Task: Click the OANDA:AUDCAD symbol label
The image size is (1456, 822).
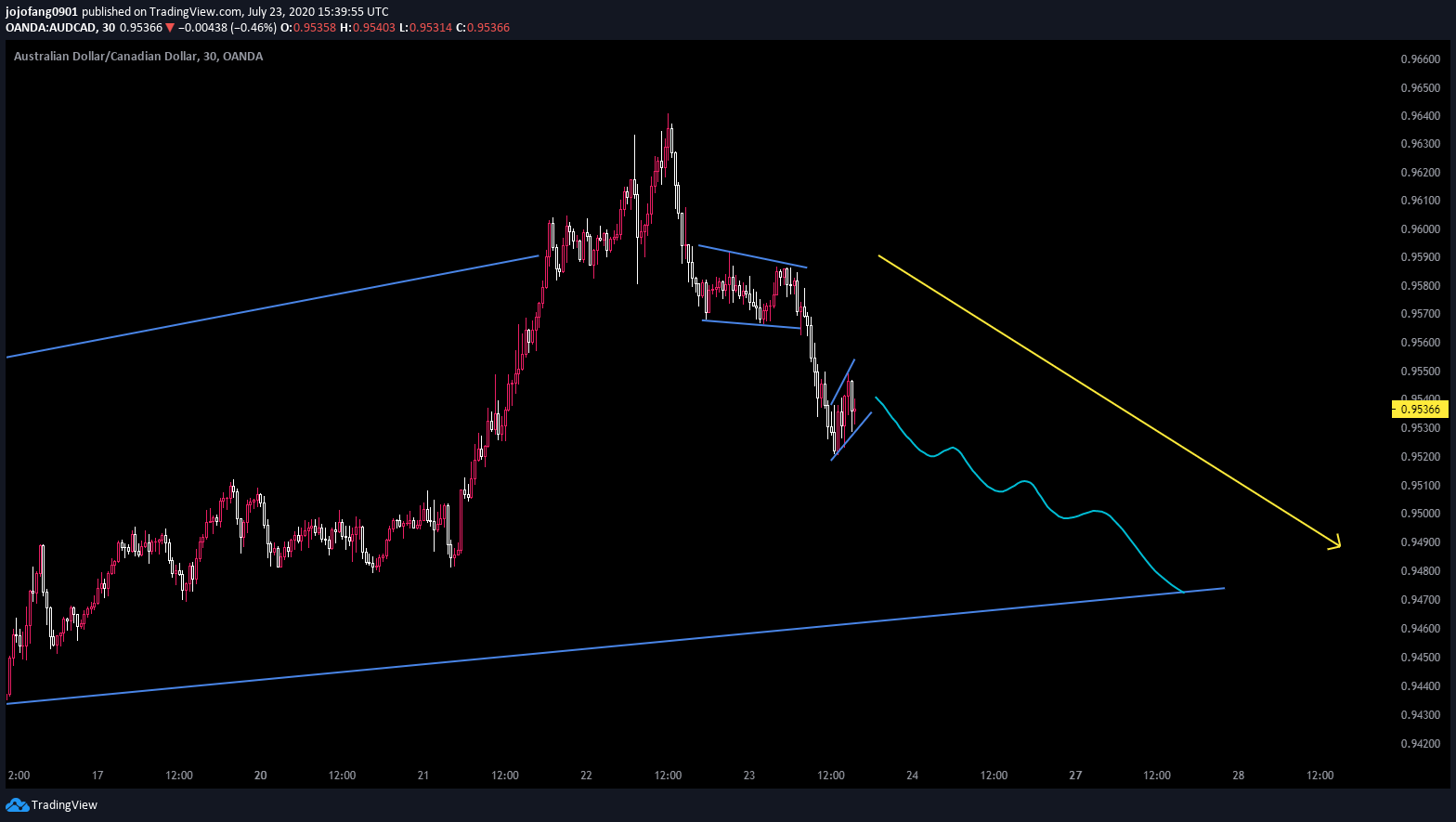Action: 52,28
